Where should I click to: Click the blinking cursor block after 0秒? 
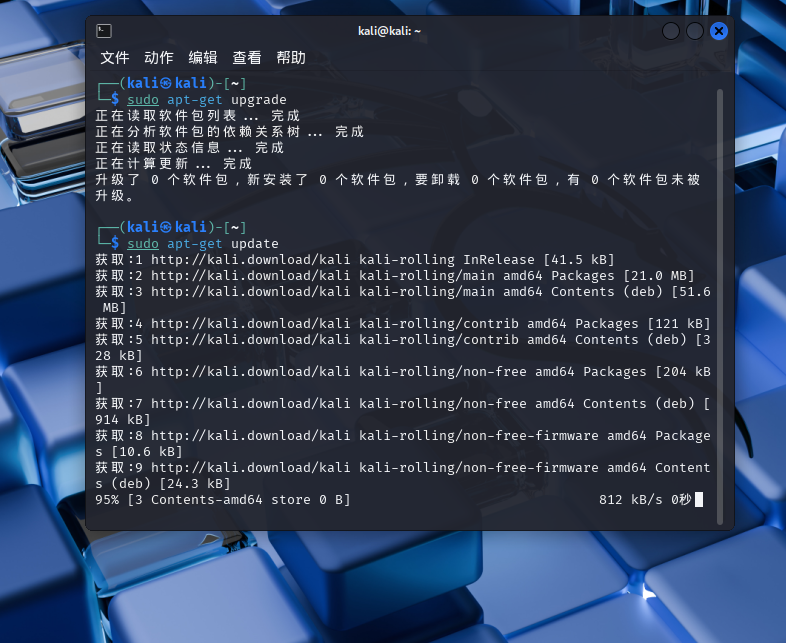pyautogui.click(x=699, y=499)
